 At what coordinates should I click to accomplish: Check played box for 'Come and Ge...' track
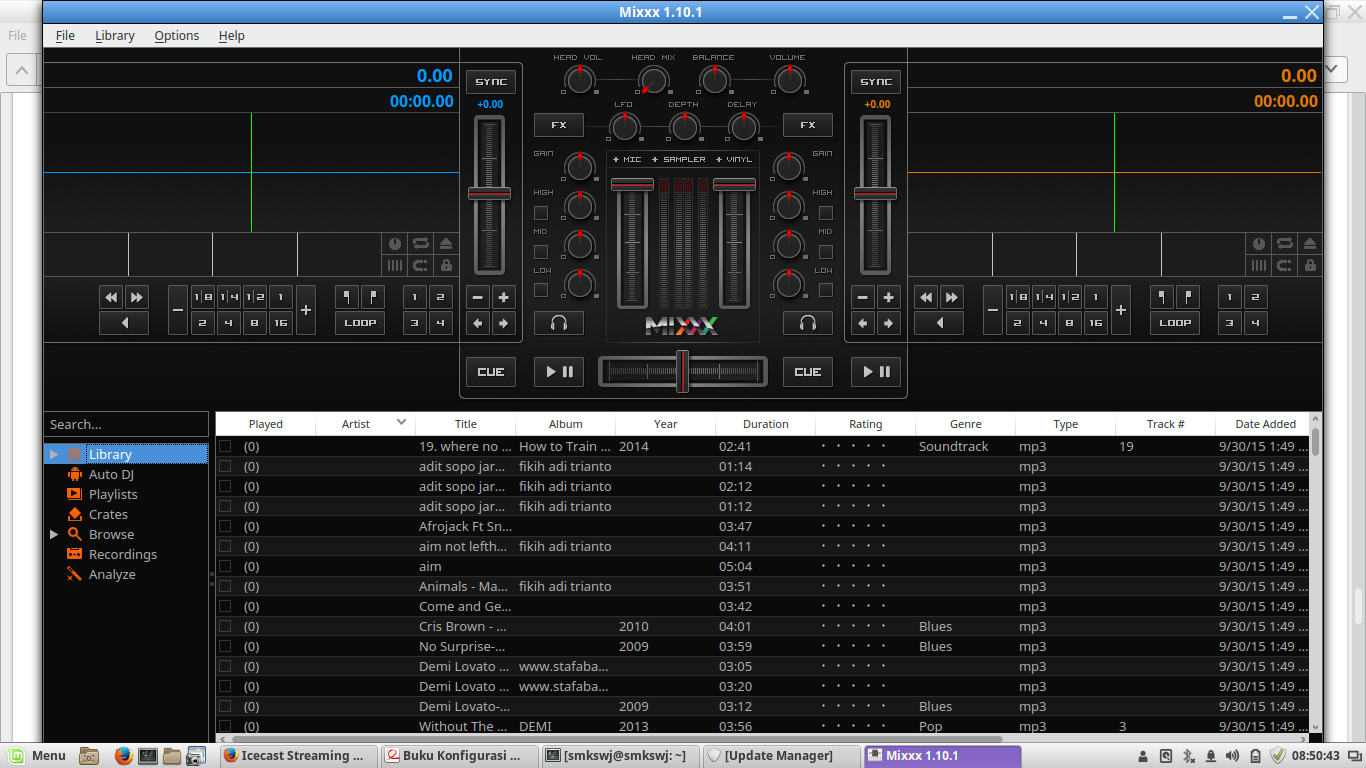[225, 606]
